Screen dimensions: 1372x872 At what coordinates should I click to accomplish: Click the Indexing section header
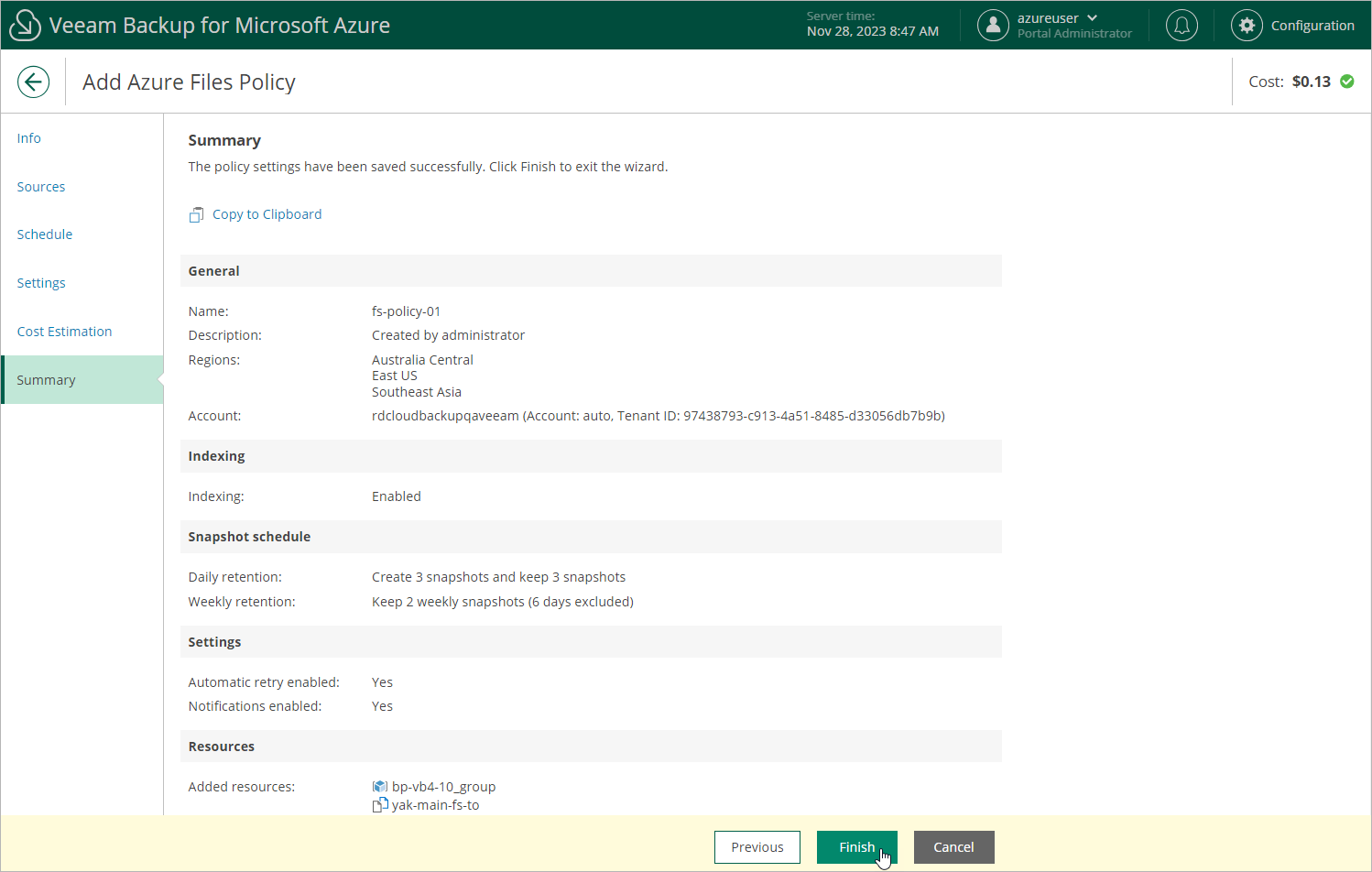[591, 456]
